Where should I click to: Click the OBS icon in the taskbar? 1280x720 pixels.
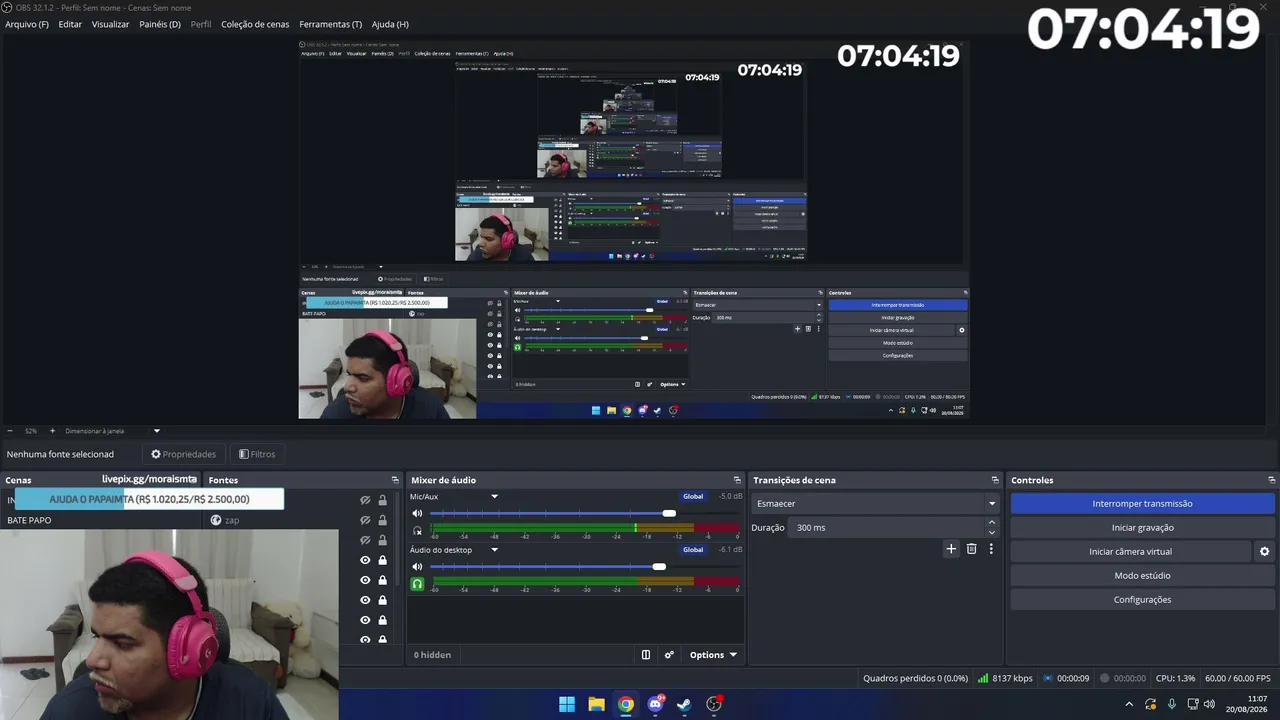(x=714, y=704)
